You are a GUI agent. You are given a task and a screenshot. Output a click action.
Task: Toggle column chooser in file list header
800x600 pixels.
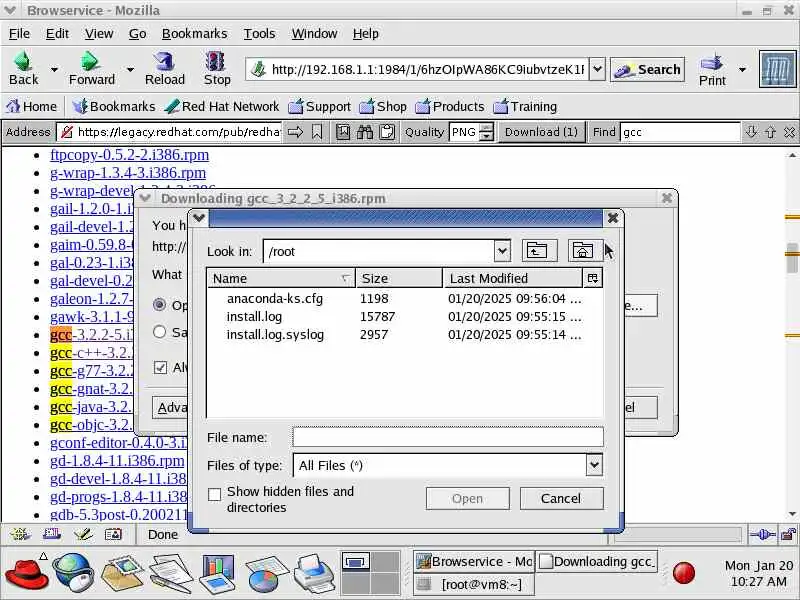[x=593, y=278]
